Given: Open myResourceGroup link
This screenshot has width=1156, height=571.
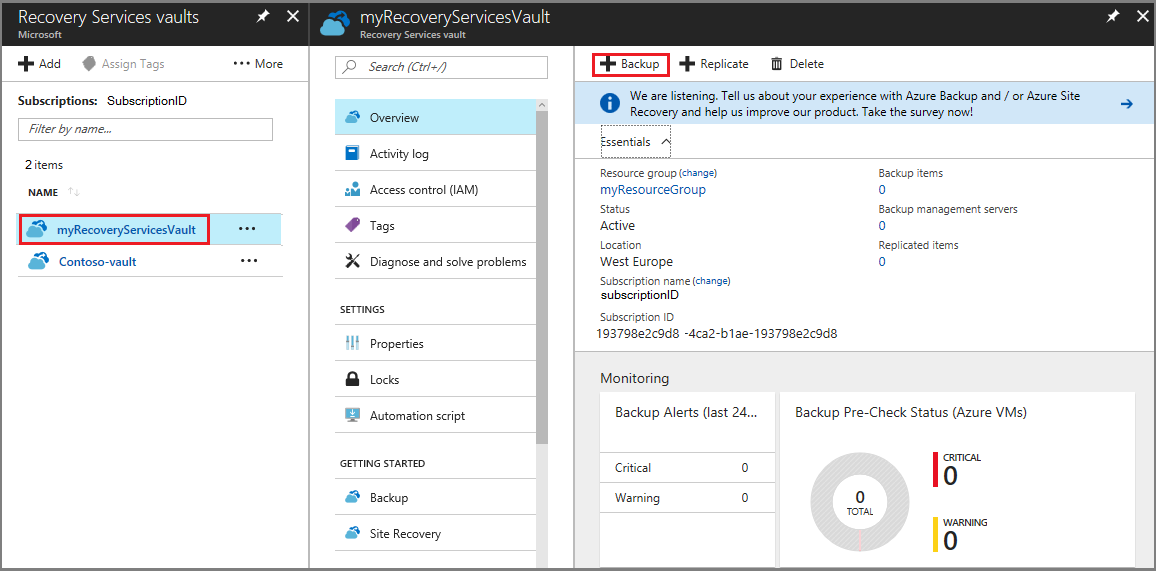Looking at the screenshot, I should pyautogui.click(x=652, y=189).
